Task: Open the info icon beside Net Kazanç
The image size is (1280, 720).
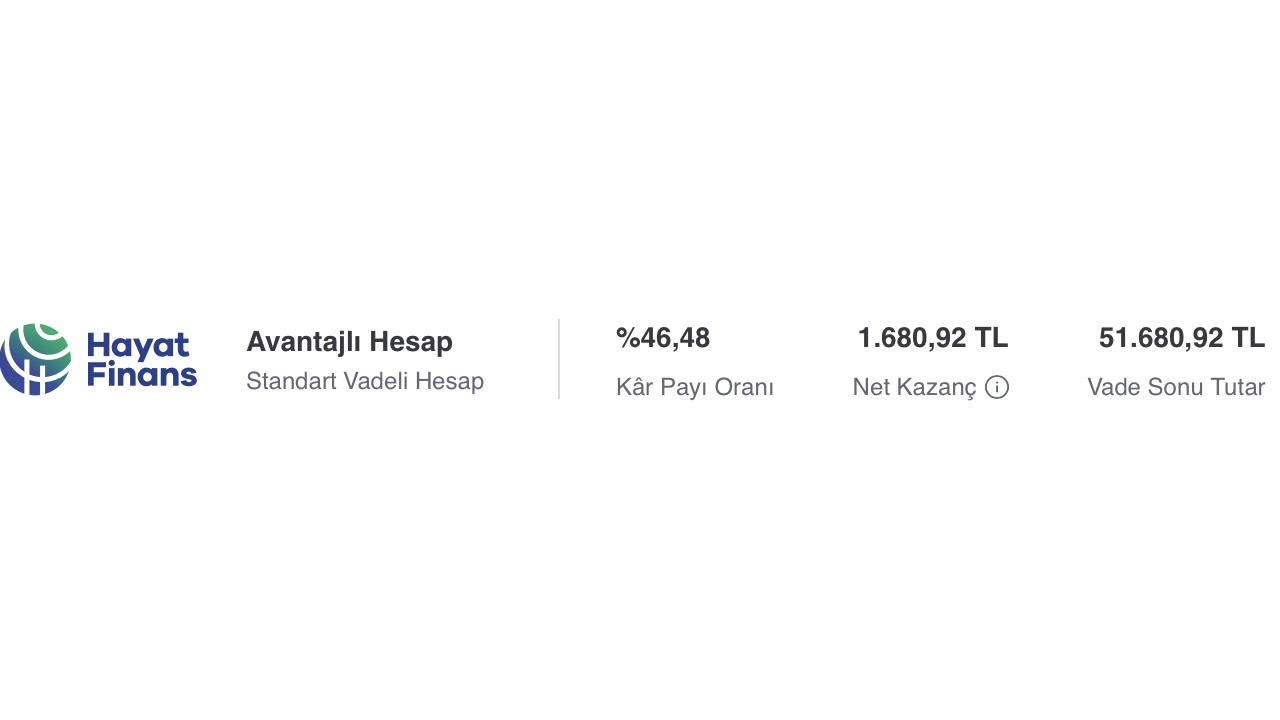Action: (x=997, y=387)
